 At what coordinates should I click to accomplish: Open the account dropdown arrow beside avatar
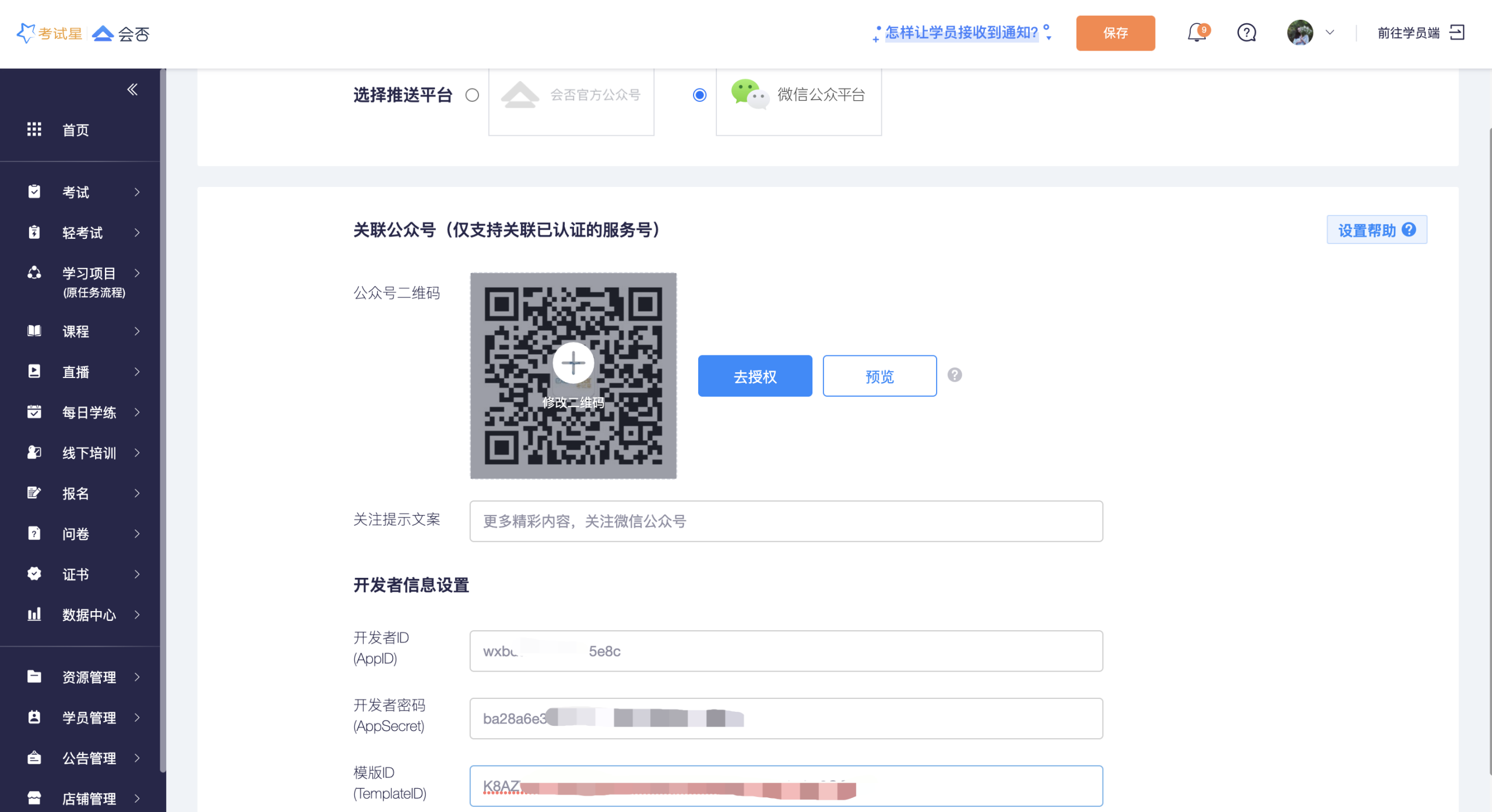[x=1330, y=33]
